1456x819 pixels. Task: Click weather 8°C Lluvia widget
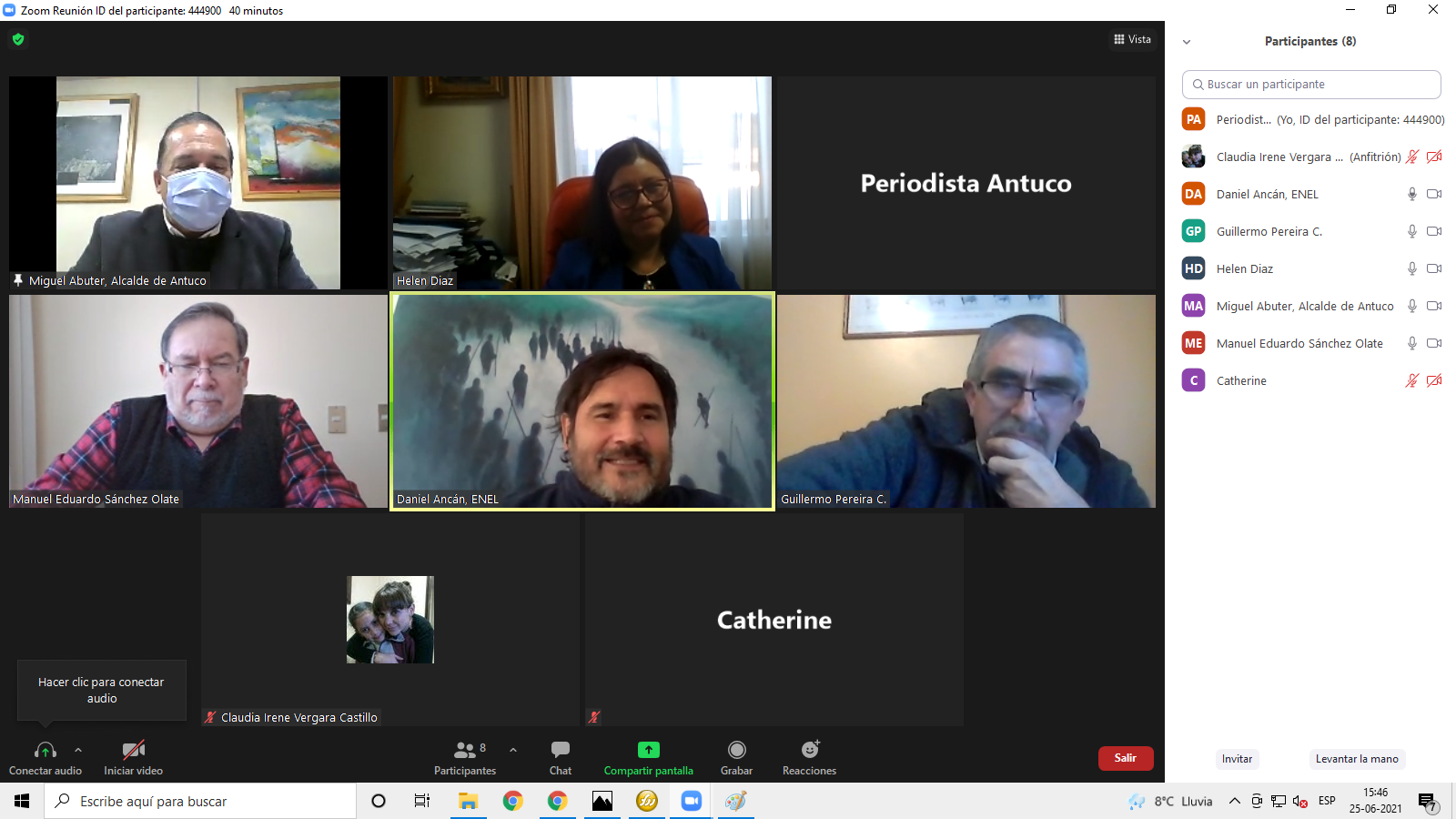[1171, 801]
